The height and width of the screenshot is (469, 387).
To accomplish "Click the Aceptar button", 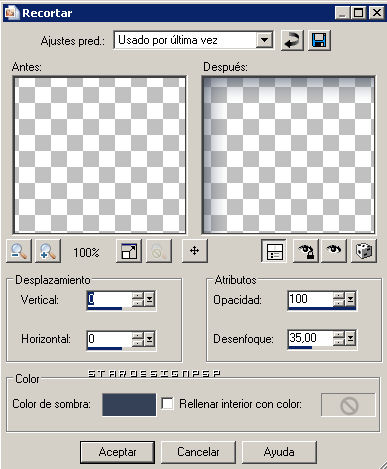I will (x=117, y=452).
